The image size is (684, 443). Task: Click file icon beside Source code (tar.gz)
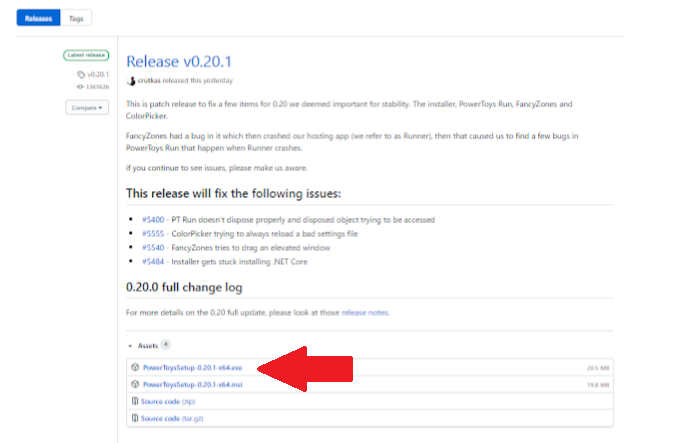135,418
